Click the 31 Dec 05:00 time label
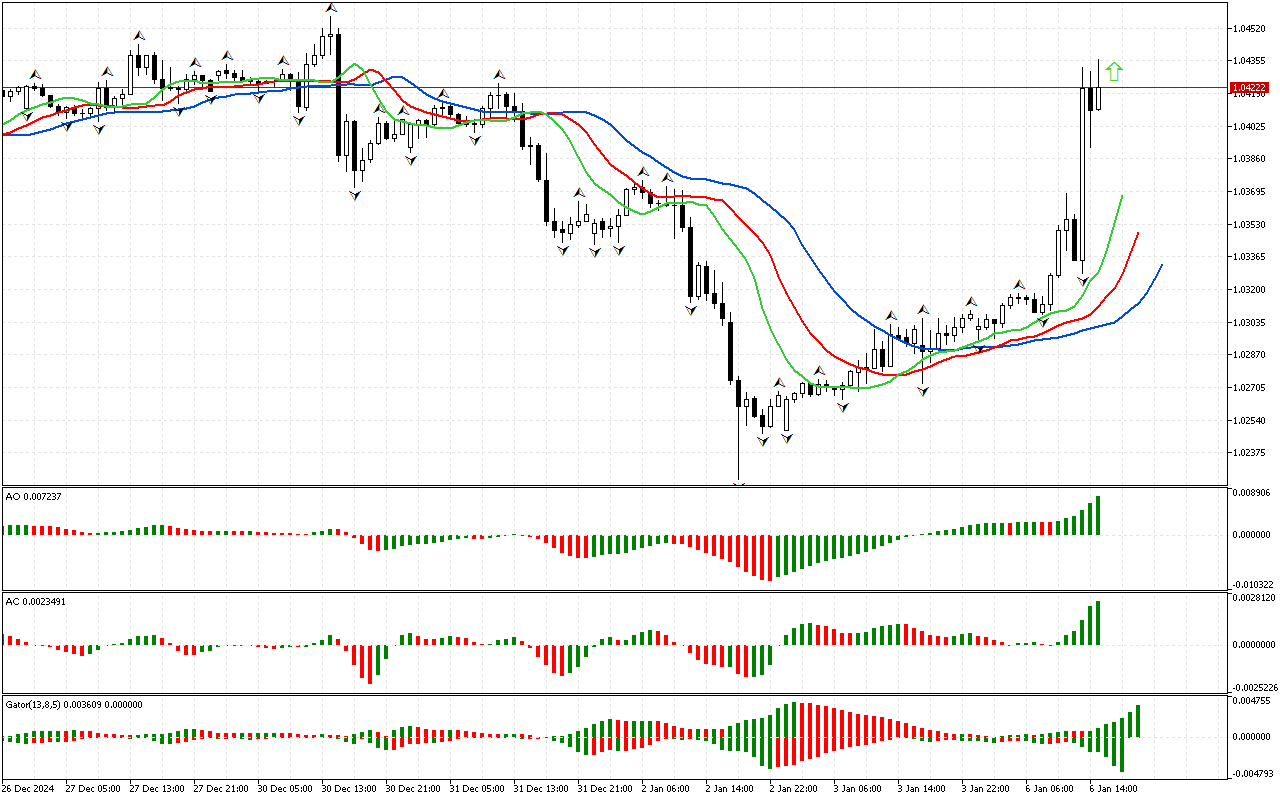This screenshot has width=1280, height=800. point(477,788)
